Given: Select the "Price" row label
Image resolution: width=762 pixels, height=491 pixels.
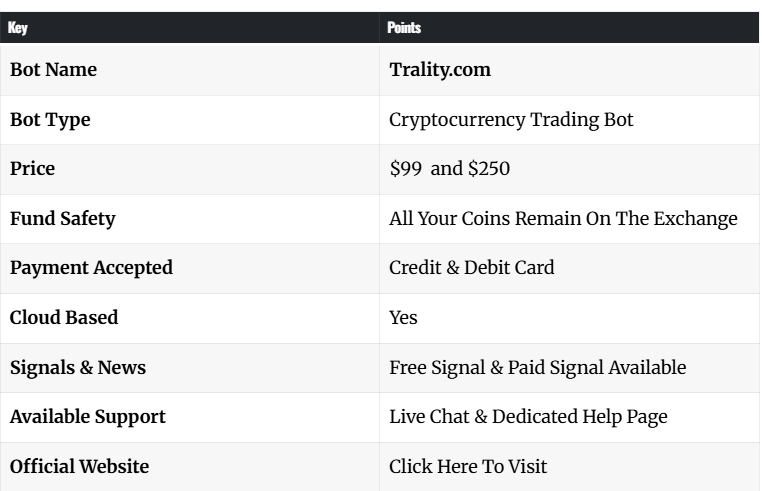Looking at the screenshot, I should (x=32, y=169).
